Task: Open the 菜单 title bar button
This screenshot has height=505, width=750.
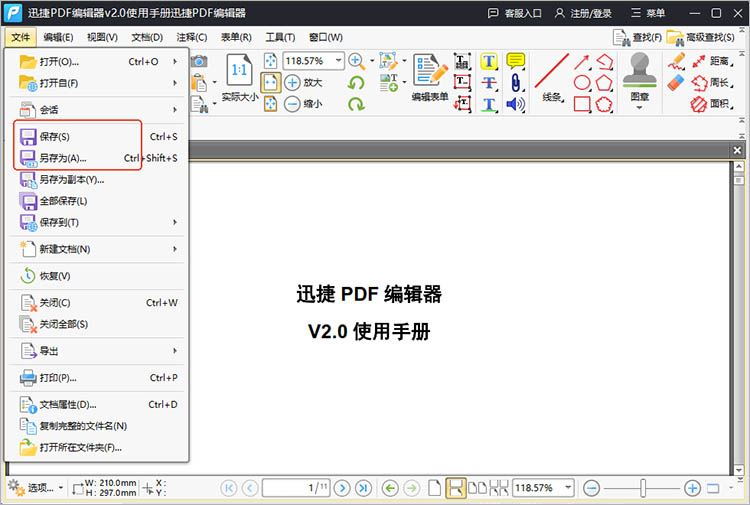Action: [x=648, y=13]
